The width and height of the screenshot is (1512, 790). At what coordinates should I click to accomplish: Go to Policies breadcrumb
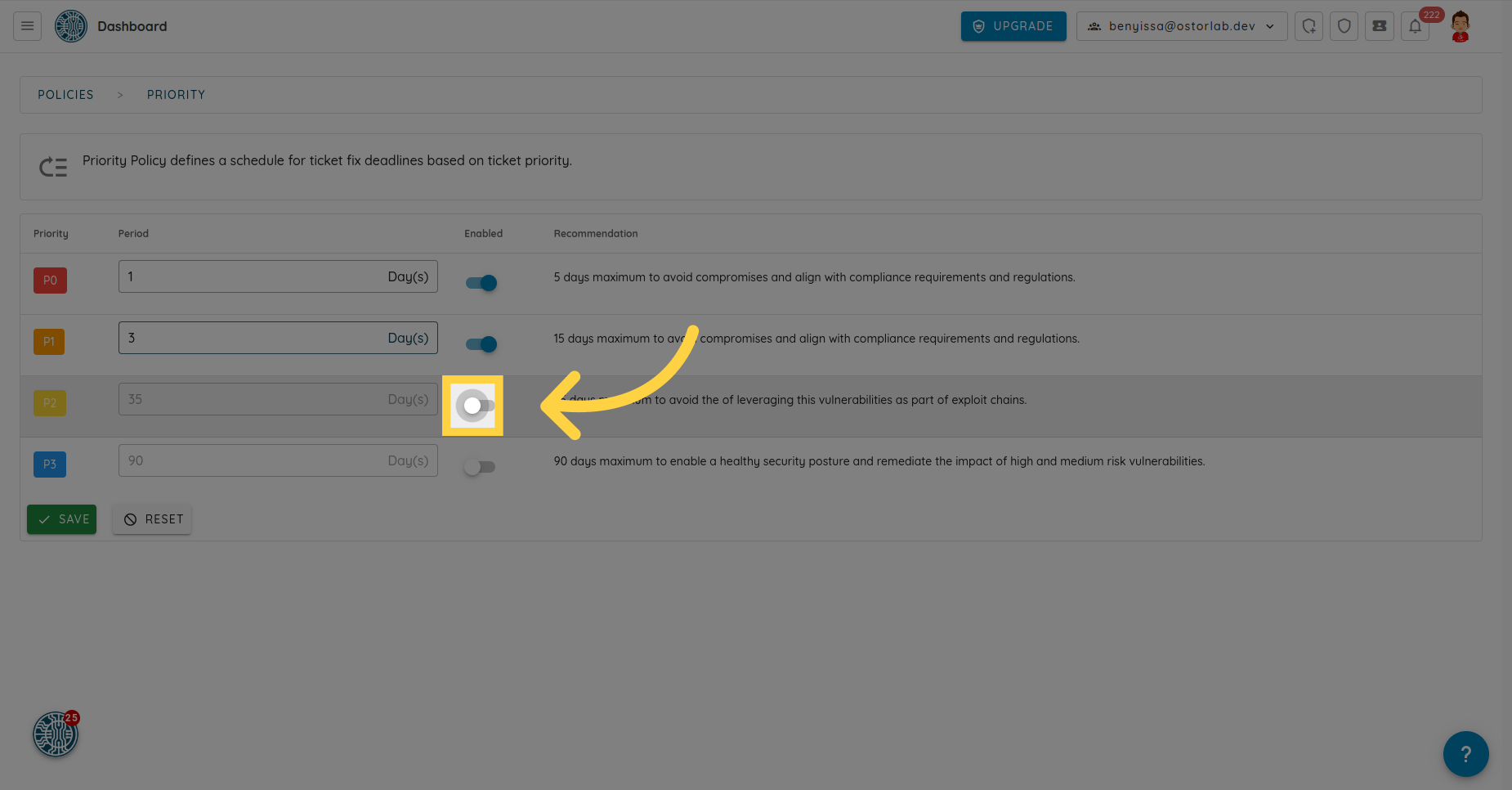pyautogui.click(x=65, y=95)
